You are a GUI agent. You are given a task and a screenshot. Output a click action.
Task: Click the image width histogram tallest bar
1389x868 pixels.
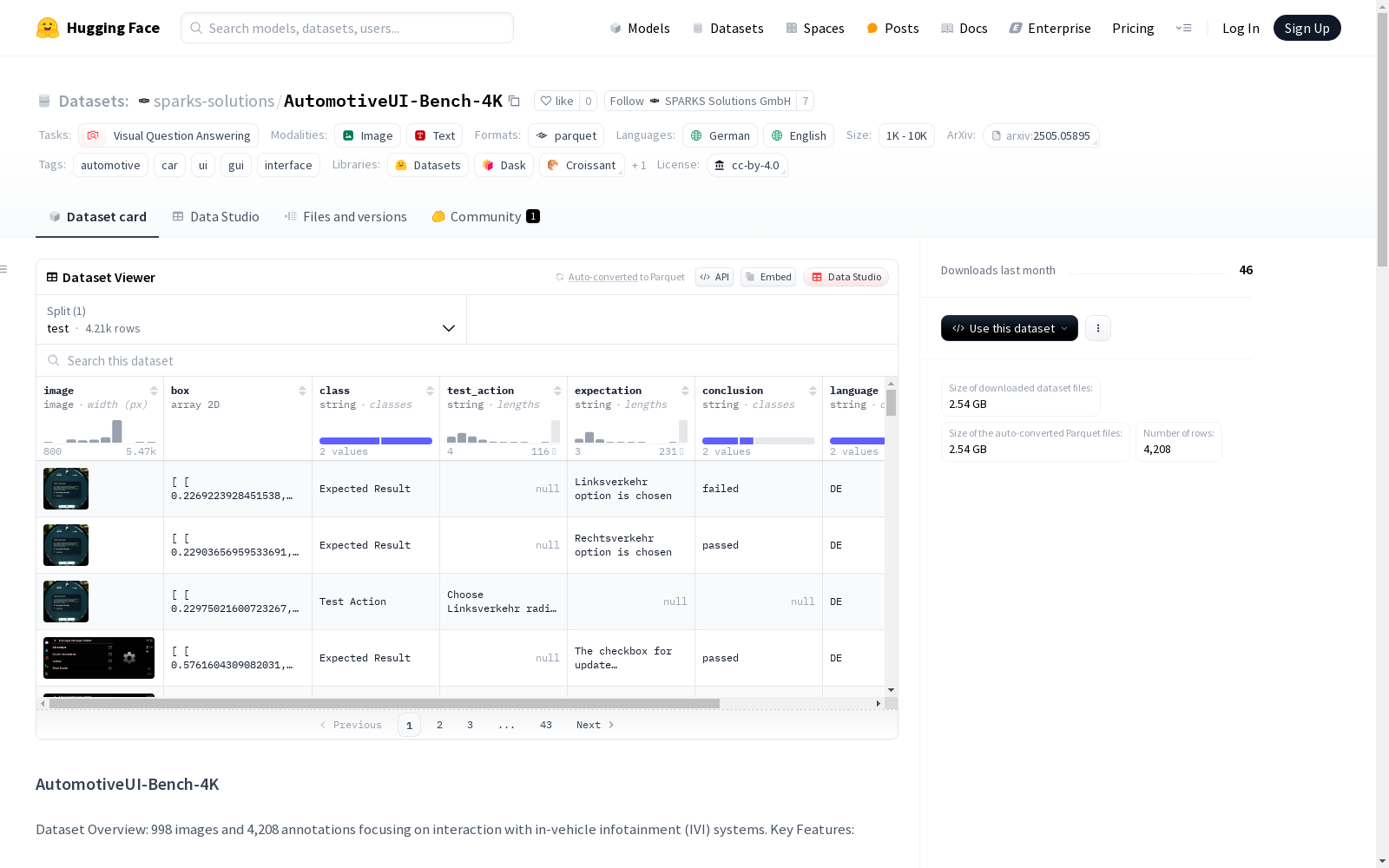(x=117, y=431)
